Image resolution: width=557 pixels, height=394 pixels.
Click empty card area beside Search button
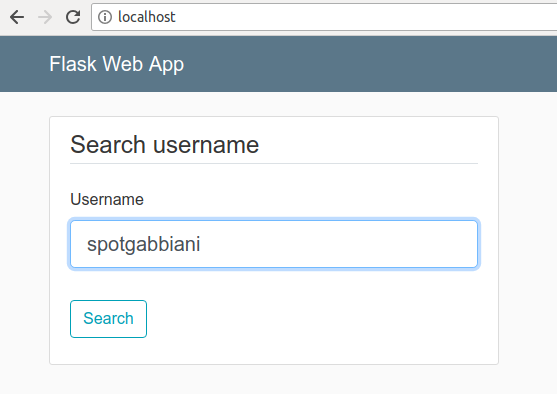pyautogui.click(x=313, y=319)
